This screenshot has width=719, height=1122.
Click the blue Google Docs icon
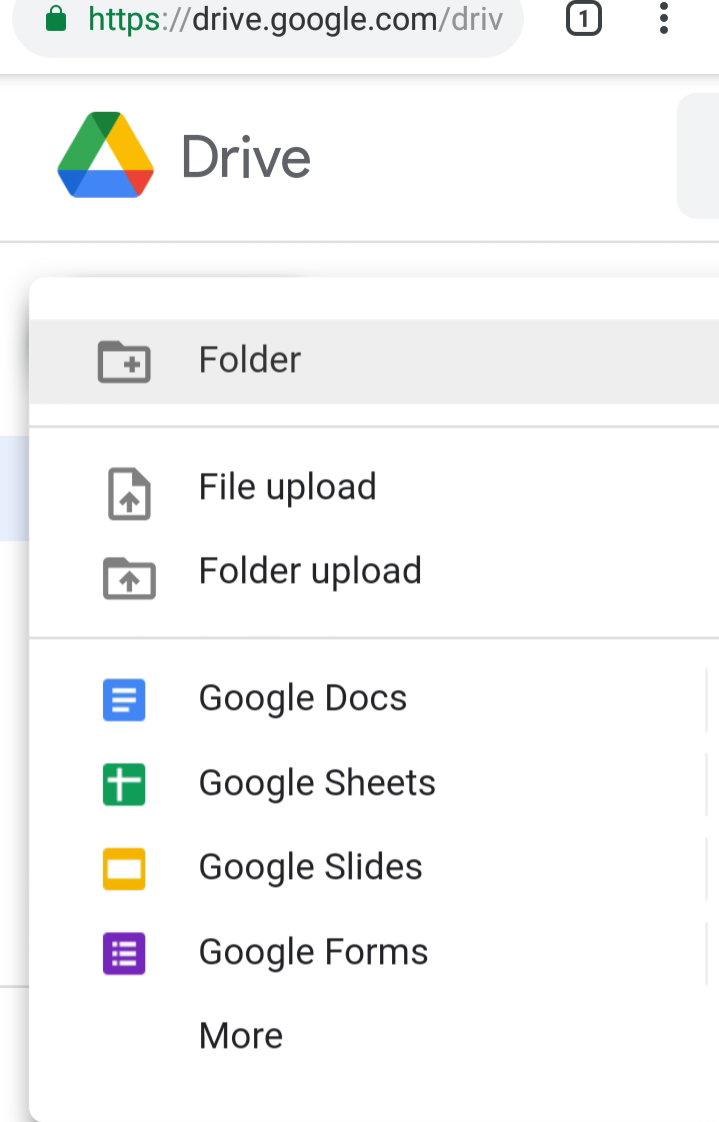point(124,700)
